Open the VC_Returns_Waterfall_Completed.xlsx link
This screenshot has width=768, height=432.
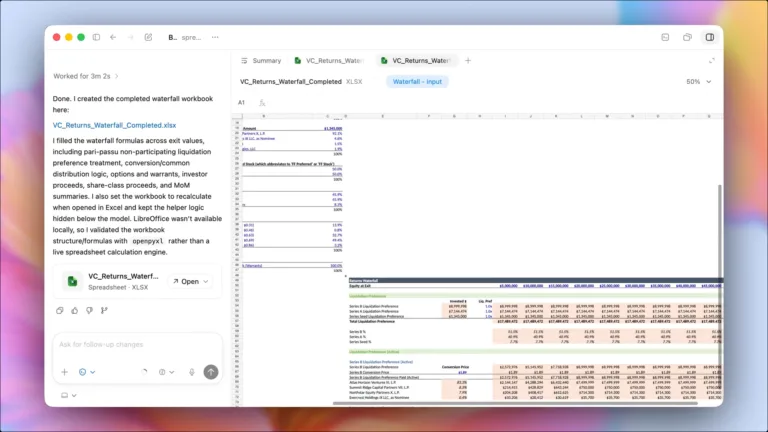point(115,125)
